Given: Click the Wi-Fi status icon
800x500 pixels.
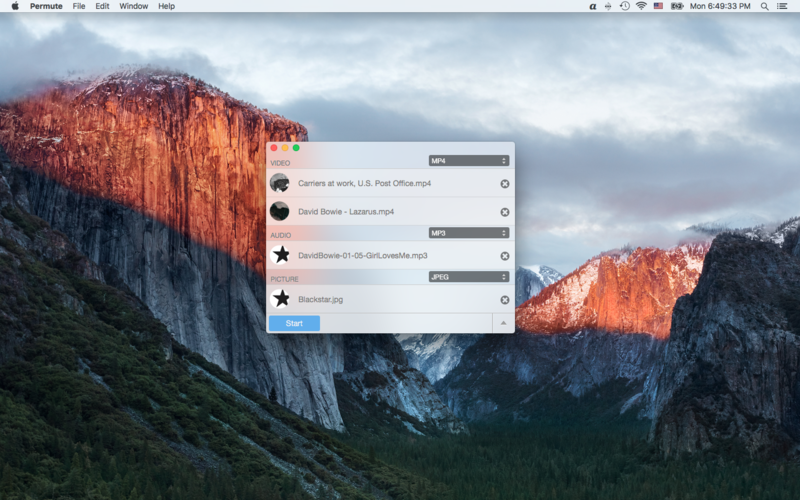Looking at the screenshot, I should point(641,6).
